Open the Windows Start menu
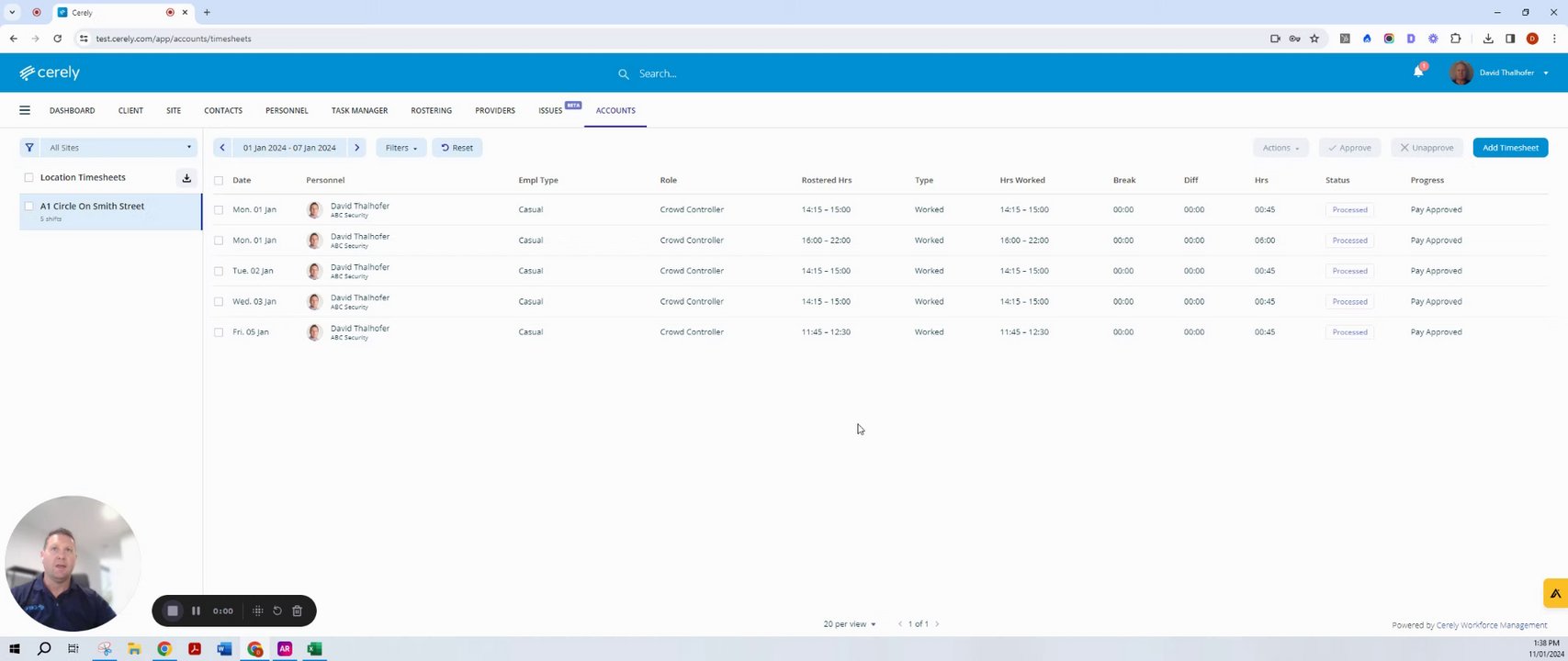Viewport: 1568px width, 661px height. (x=14, y=649)
